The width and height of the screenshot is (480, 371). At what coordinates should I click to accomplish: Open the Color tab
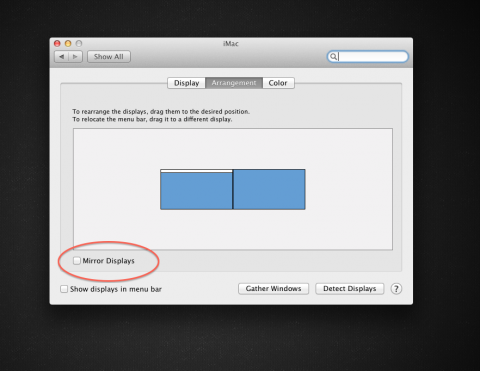click(278, 83)
